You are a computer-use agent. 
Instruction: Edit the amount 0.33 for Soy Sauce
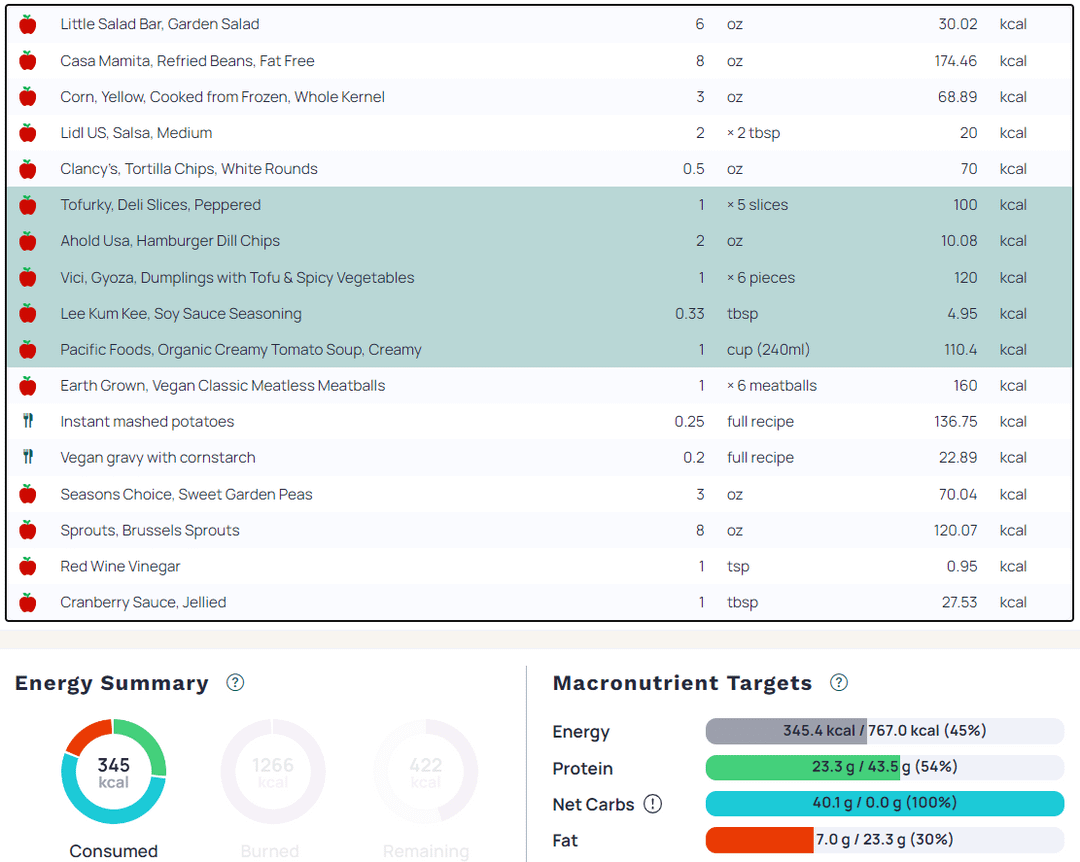pyautogui.click(x=689, y=314)
